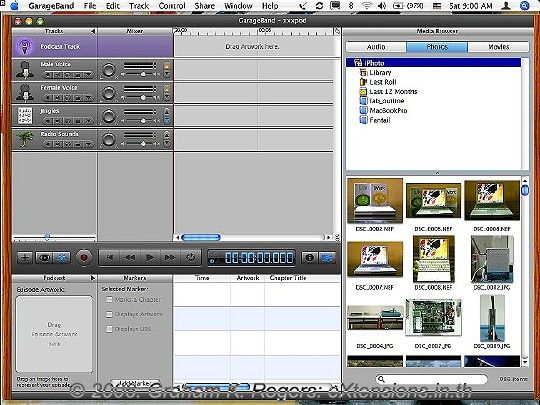Switch to the Movies tab
Viewport: 540px width, 405px height.
pyautogui.click(x=498, y=47)
